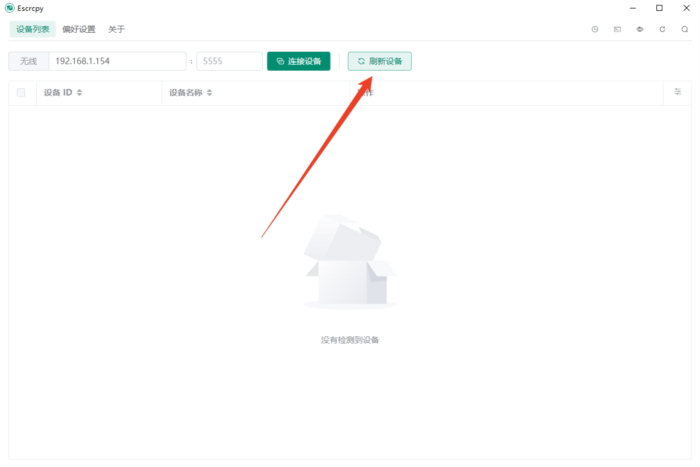Open the 偏好设置 tab

(x=79, y=29)
